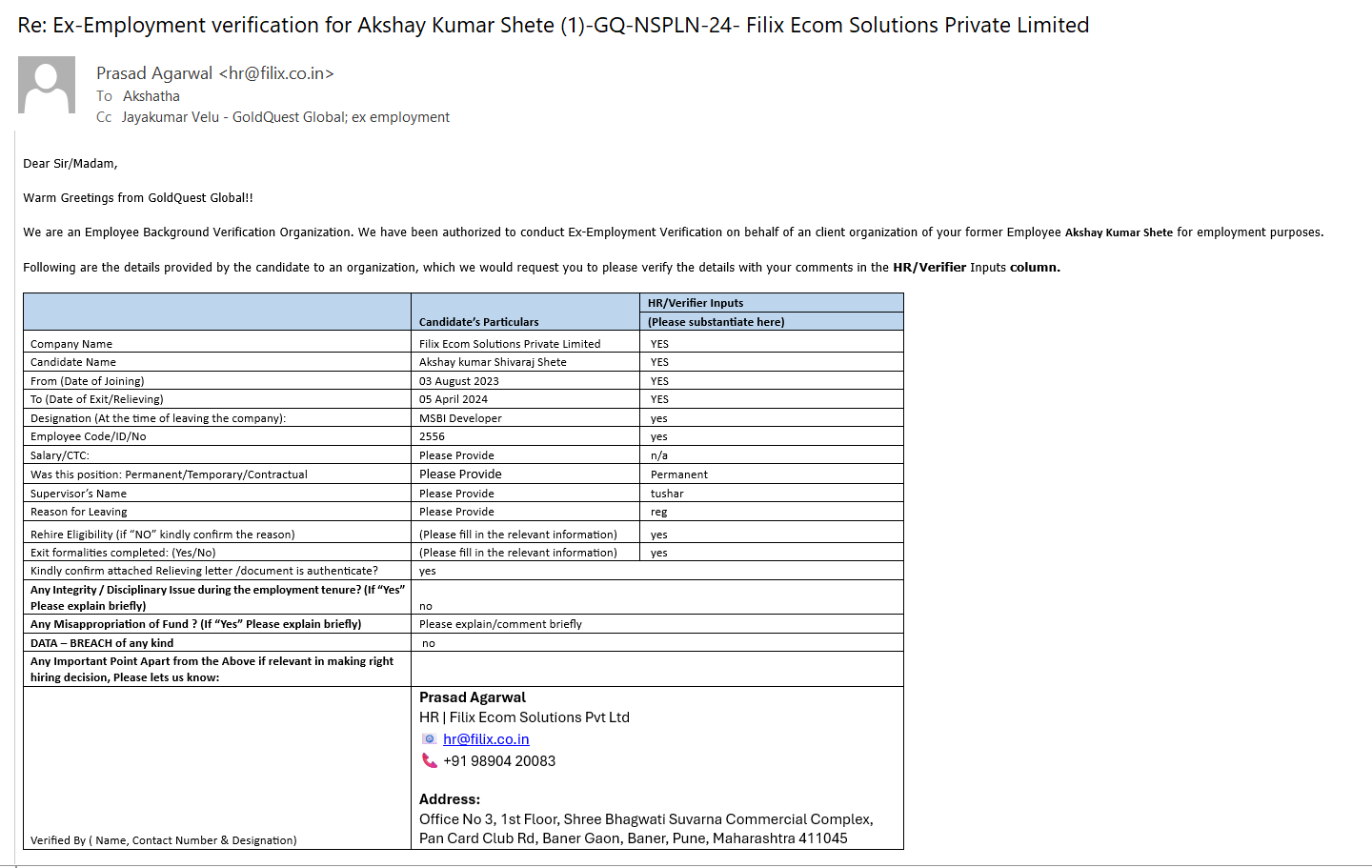1372x868 pixels.
Task: Click the 'Dear Sir/Madam,' greeting line
Action: click(x=71, y=164)
